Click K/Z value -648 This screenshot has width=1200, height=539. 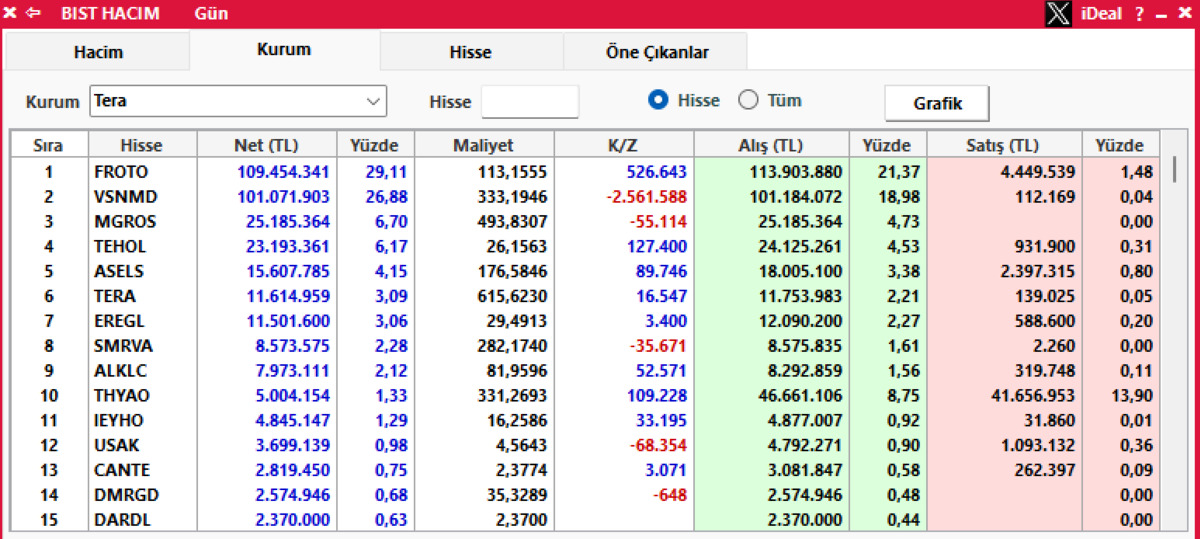tap(670, 495)
